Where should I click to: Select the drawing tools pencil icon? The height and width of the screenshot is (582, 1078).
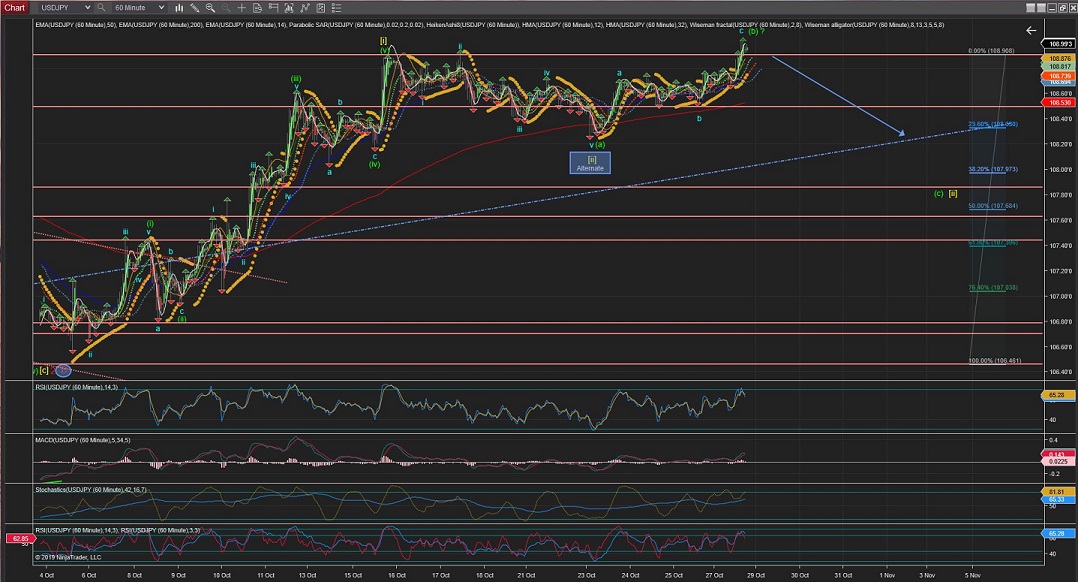click(x=194, y=7)
